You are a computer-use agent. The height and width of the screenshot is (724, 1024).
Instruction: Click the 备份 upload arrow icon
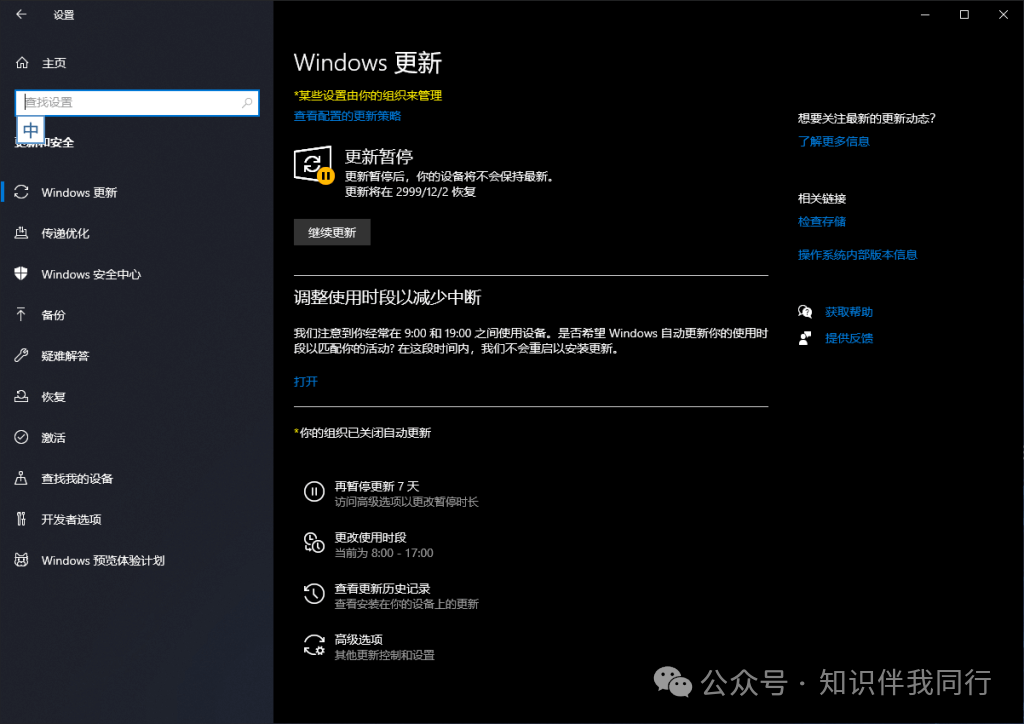[x=22, y=315]
